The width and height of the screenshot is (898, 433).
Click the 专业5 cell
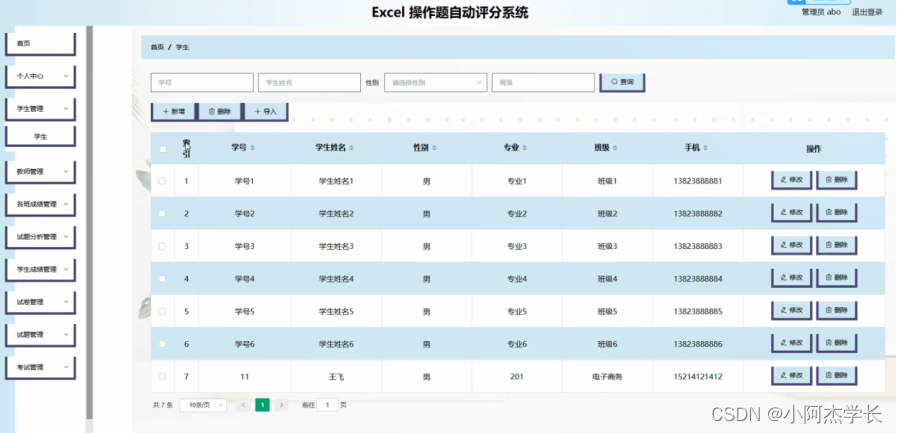click(517, 312)
